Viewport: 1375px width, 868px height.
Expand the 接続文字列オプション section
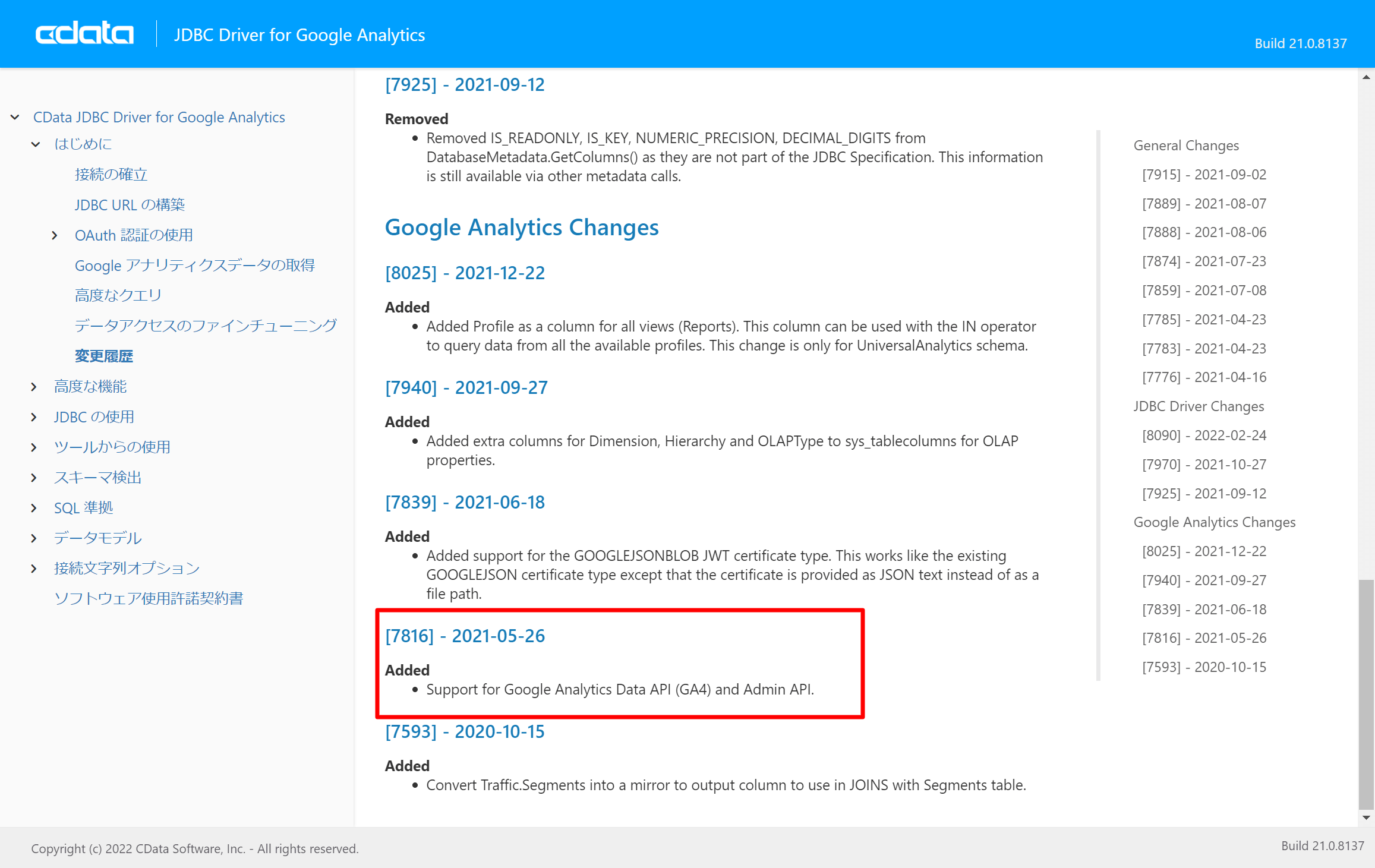point(34,568)
